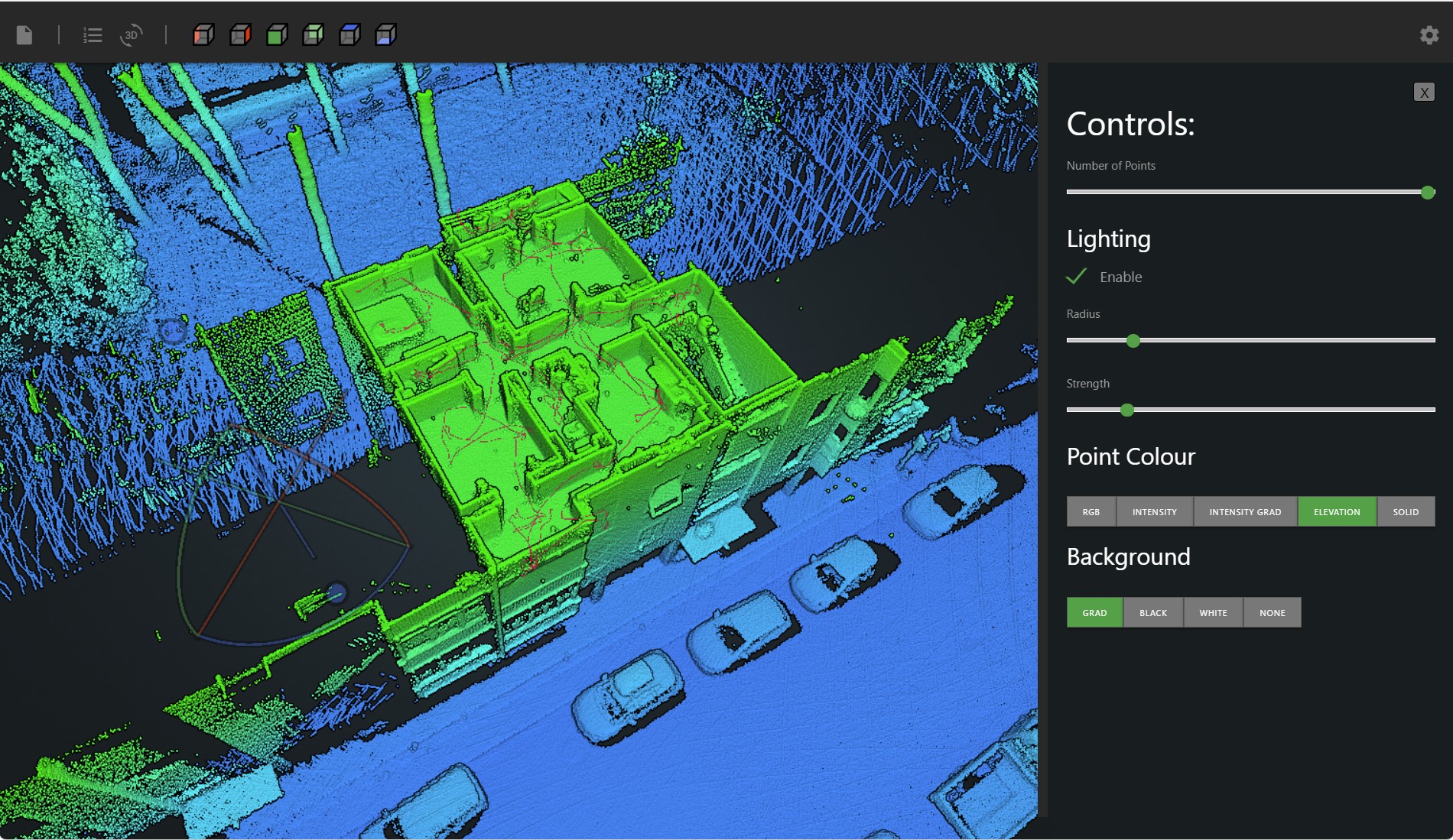Image resolution: width=1453 pixels, height=840 pixels.
Task: Choose the BLACK background option
Action: 1153,613
